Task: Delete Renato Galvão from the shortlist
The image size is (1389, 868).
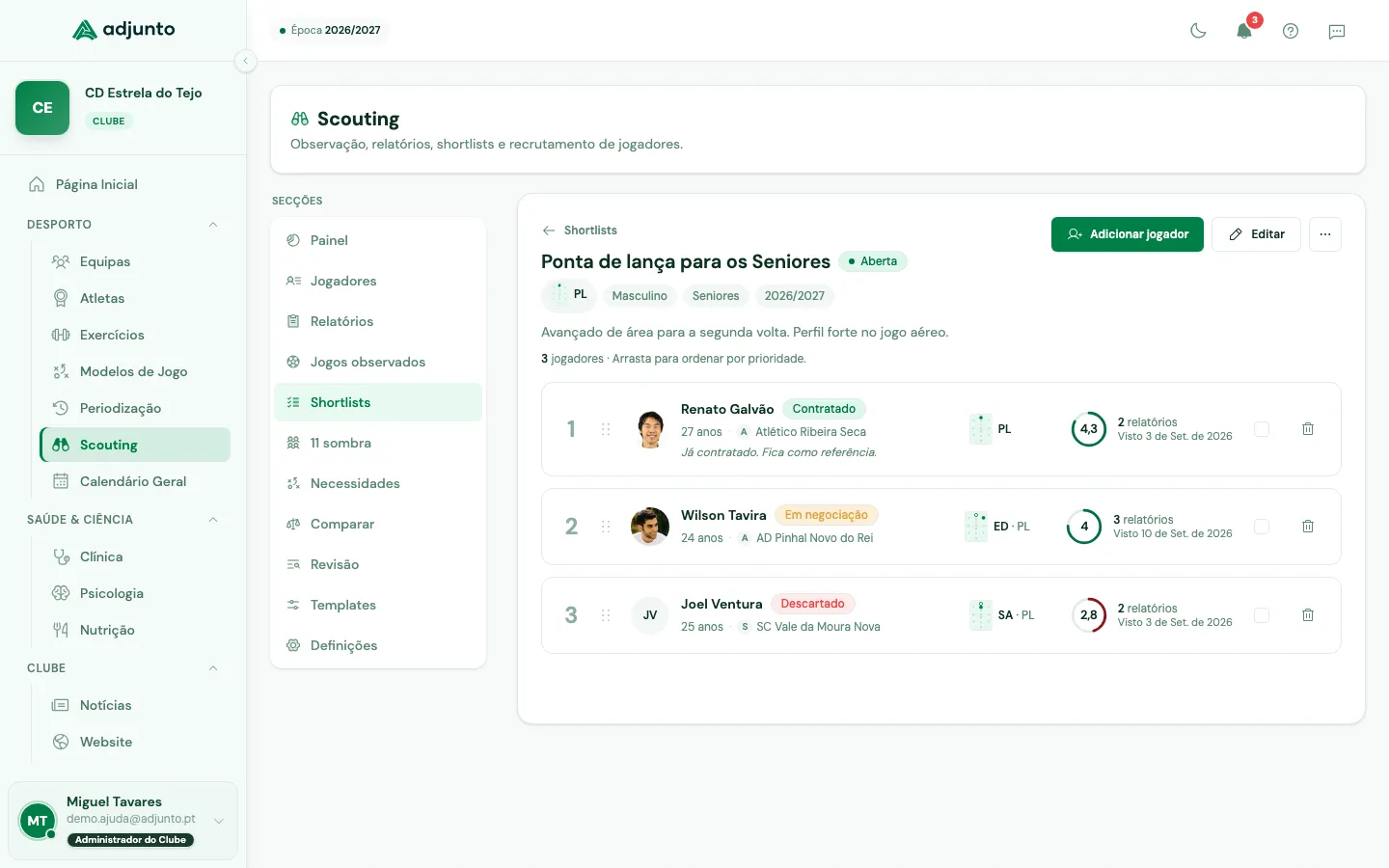Action: (x=1308, y=429)
